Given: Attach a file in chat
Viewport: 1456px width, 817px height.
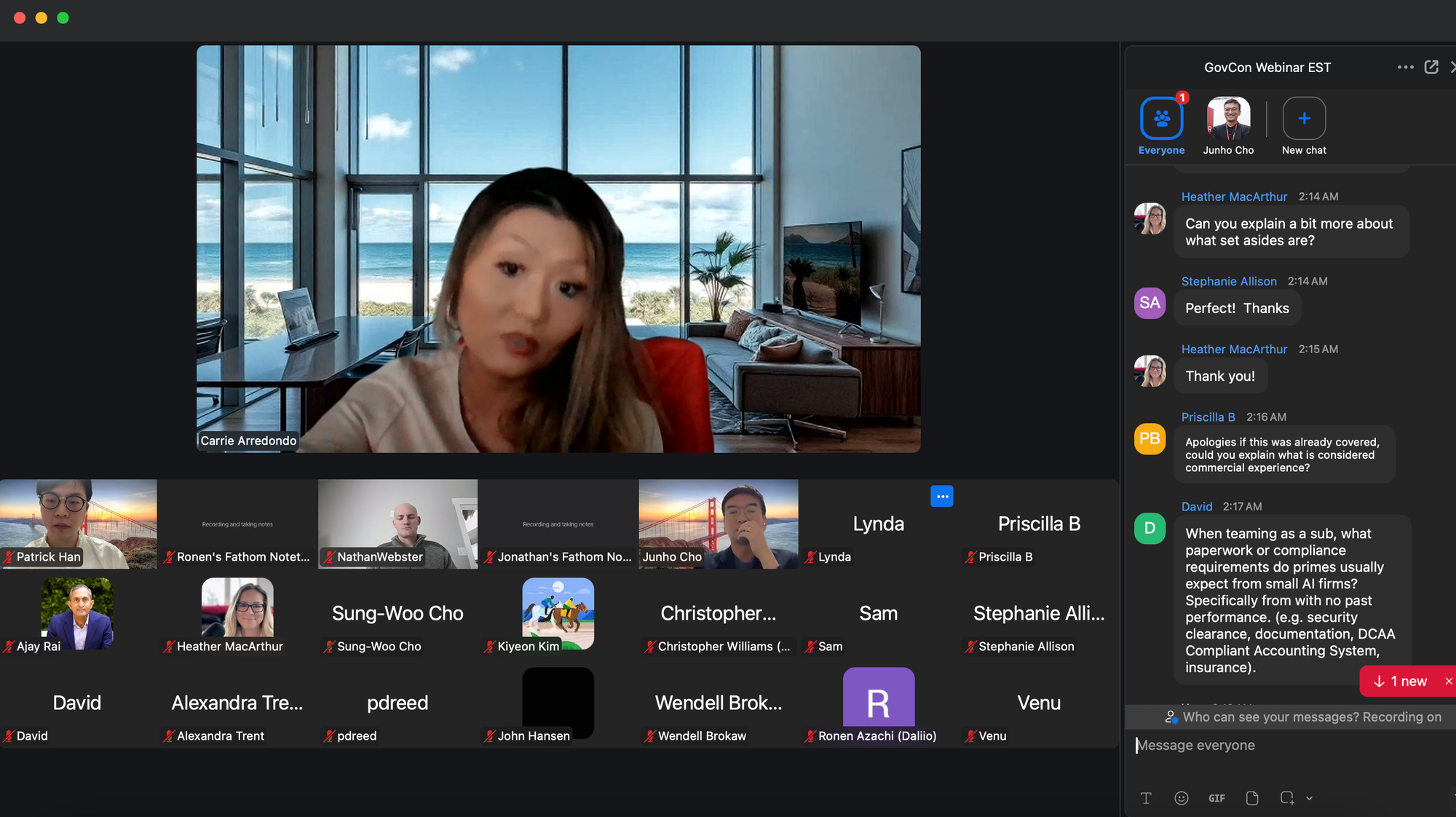Looking at the screenshot, I should (1252, 798).
